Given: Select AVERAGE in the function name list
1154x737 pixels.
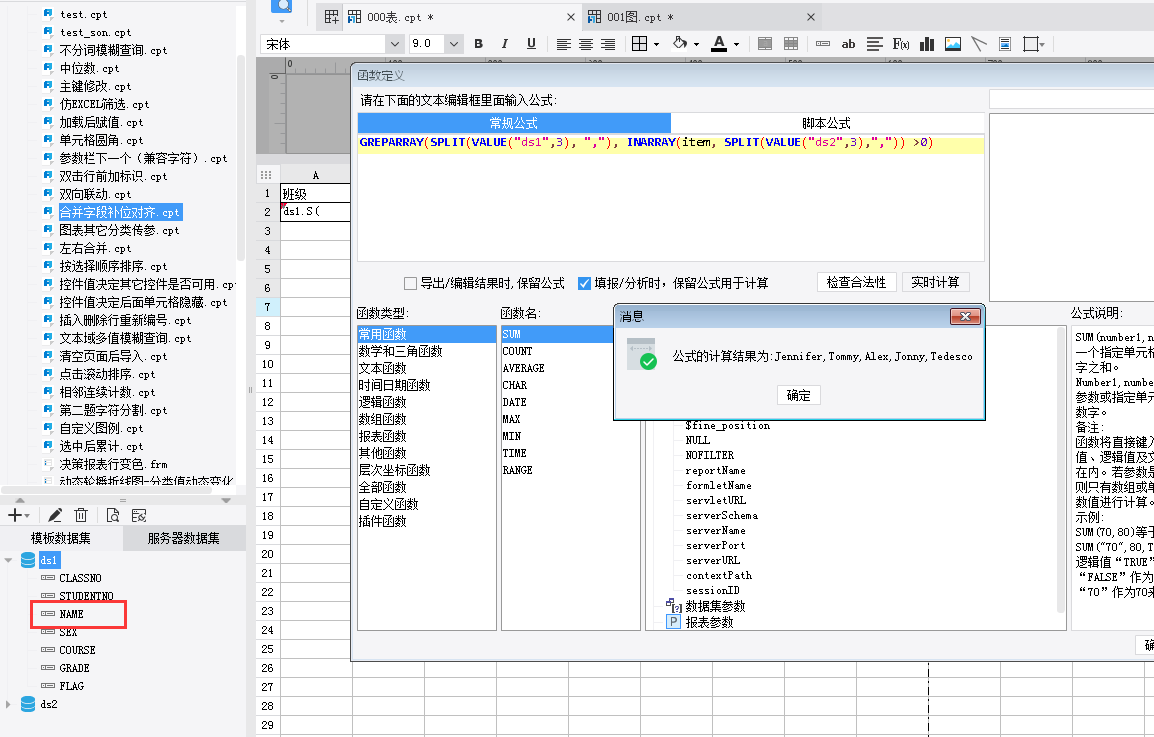Looking at the screenshot, I should [523, 368].
